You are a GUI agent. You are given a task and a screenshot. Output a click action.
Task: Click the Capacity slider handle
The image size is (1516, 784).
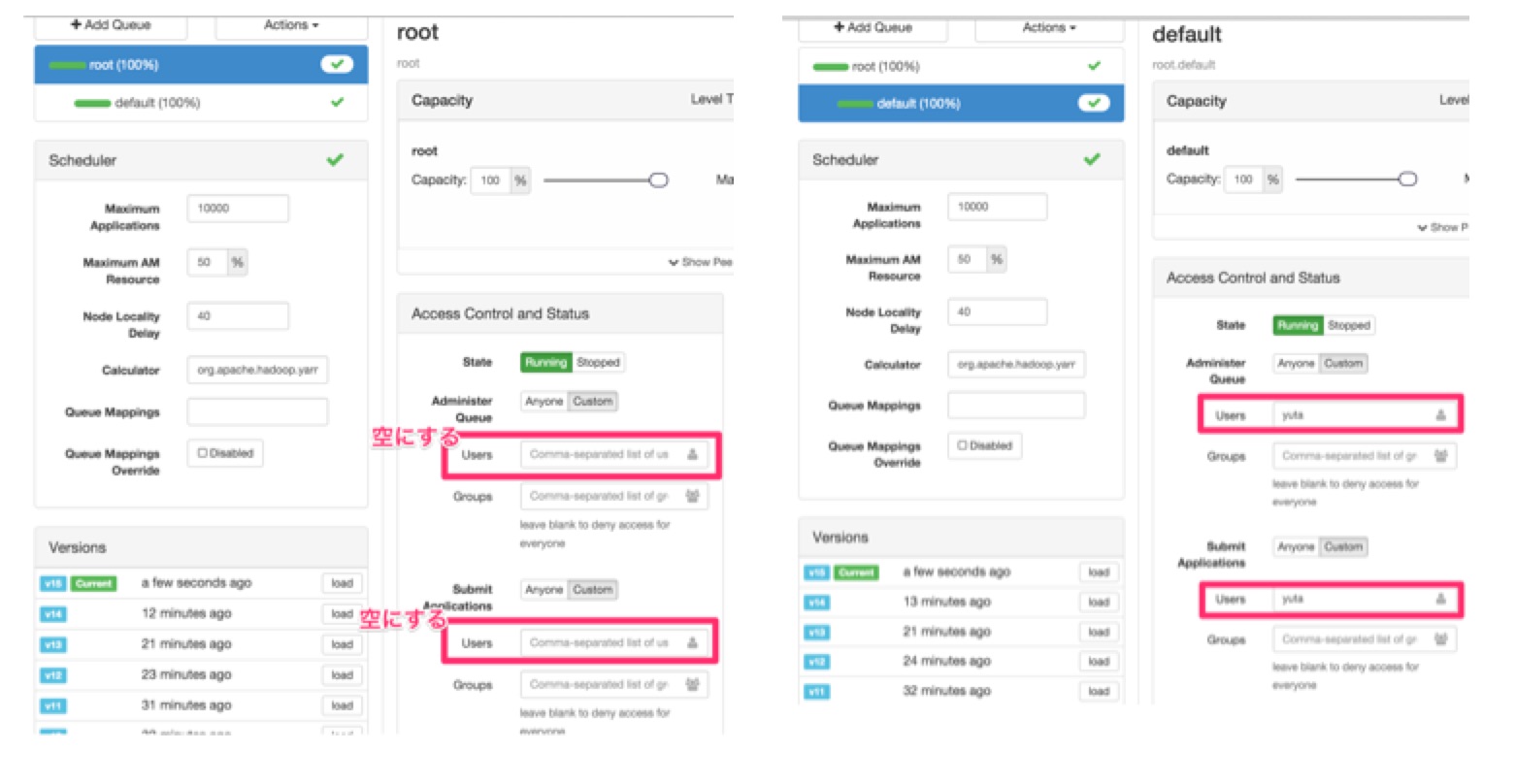(658, 180)
